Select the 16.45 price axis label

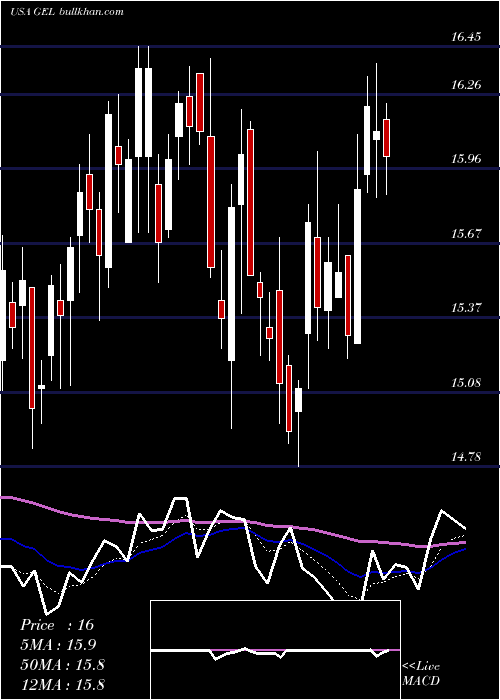coord(466,37)
